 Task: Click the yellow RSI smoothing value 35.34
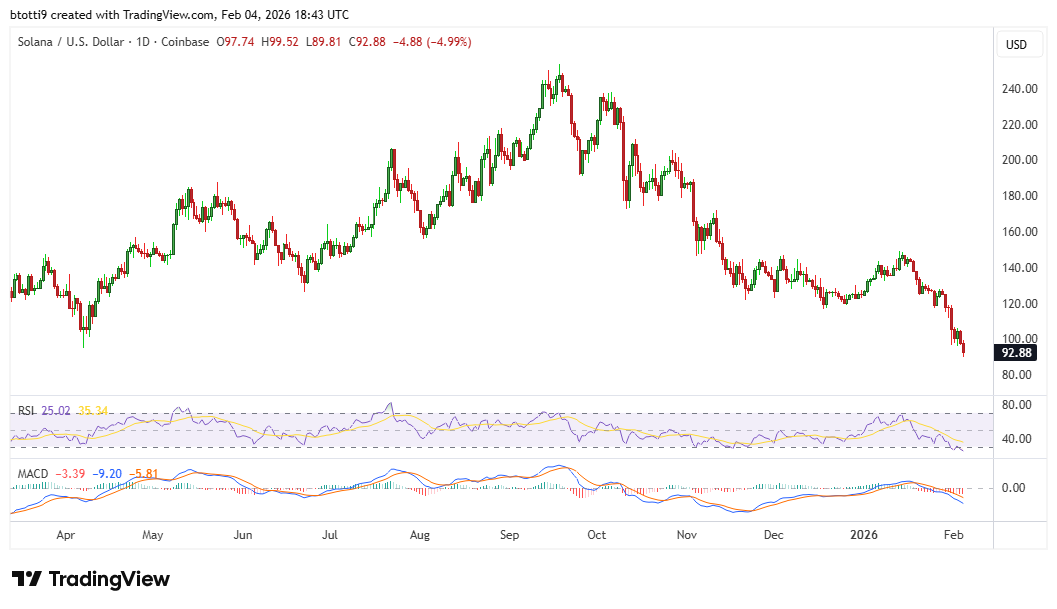click(92, 410)
